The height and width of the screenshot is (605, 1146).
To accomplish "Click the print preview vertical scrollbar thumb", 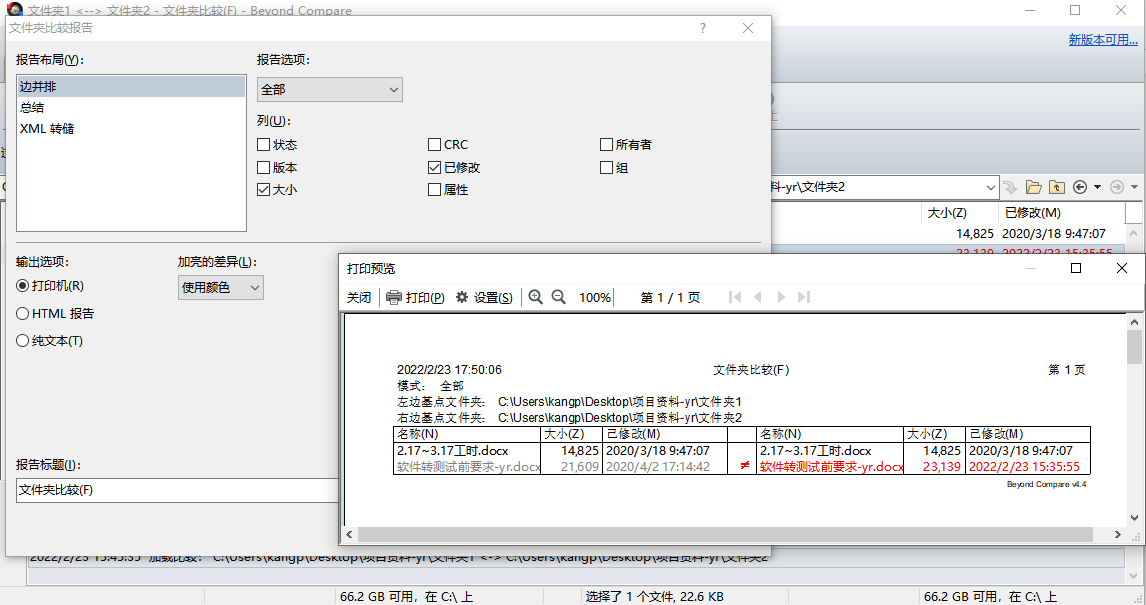I will (1134, 348).
